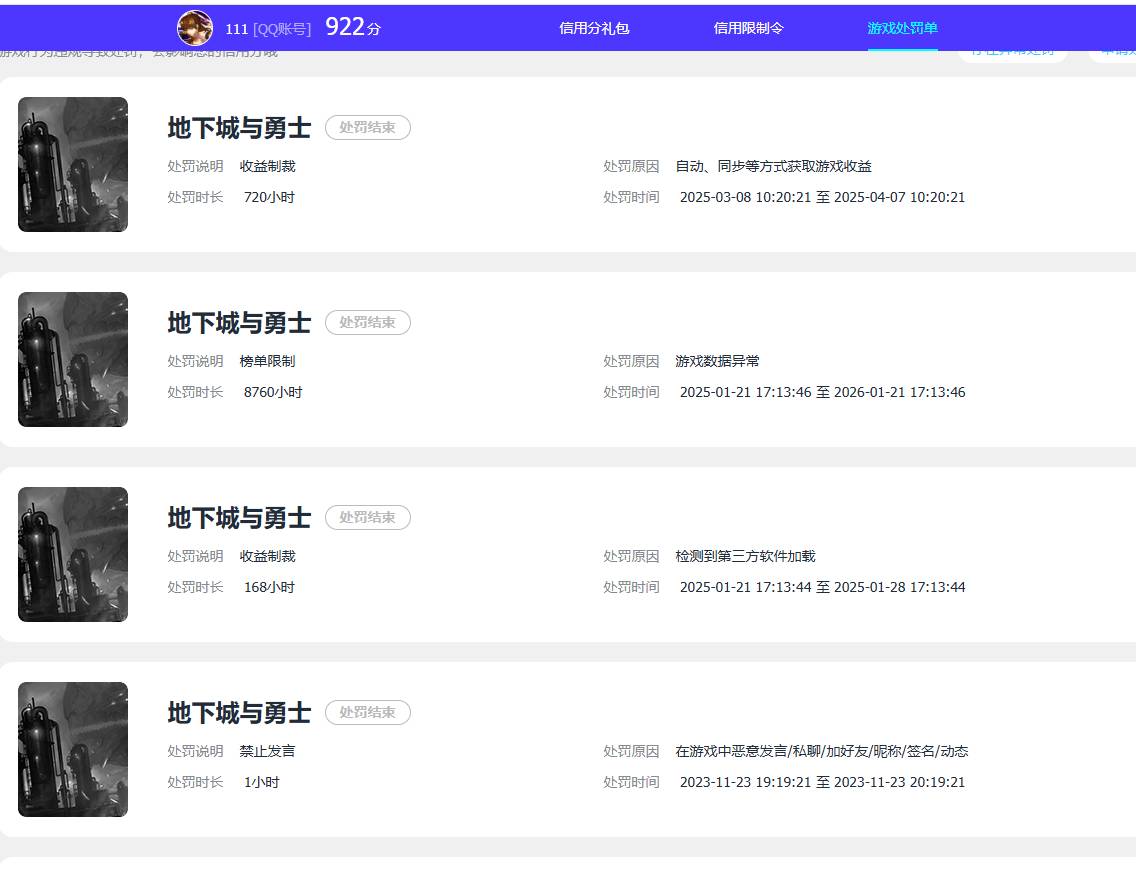Click the 处罚结束 badge on the 榜单限制 penalty
Screen dimensions: 1136x876
pyautogui.click(x=368, y=322)
